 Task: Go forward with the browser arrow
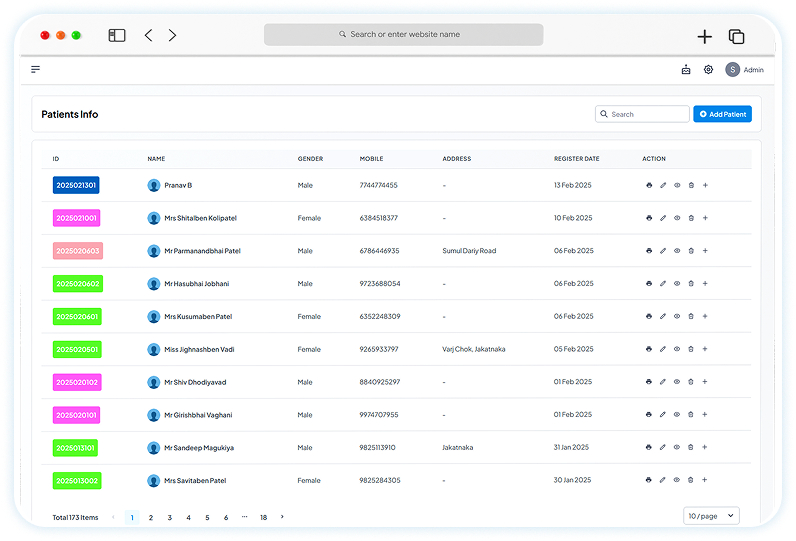[173, 35]
